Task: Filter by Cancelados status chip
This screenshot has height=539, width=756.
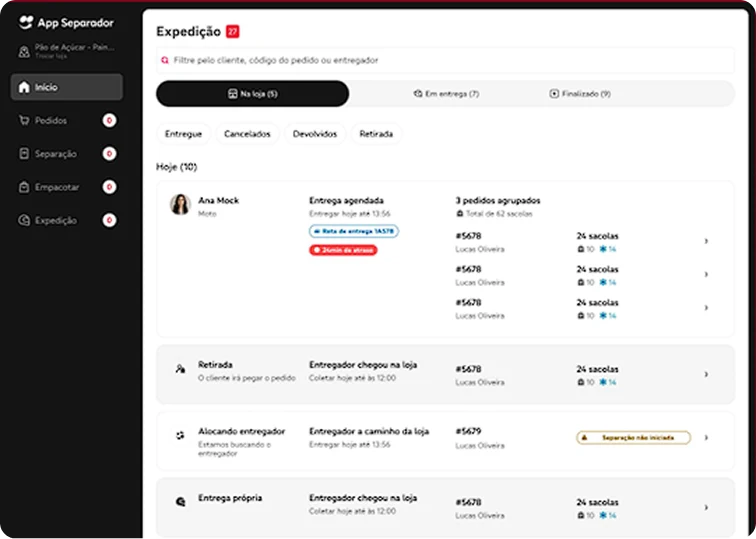Action: pos(247,133)
